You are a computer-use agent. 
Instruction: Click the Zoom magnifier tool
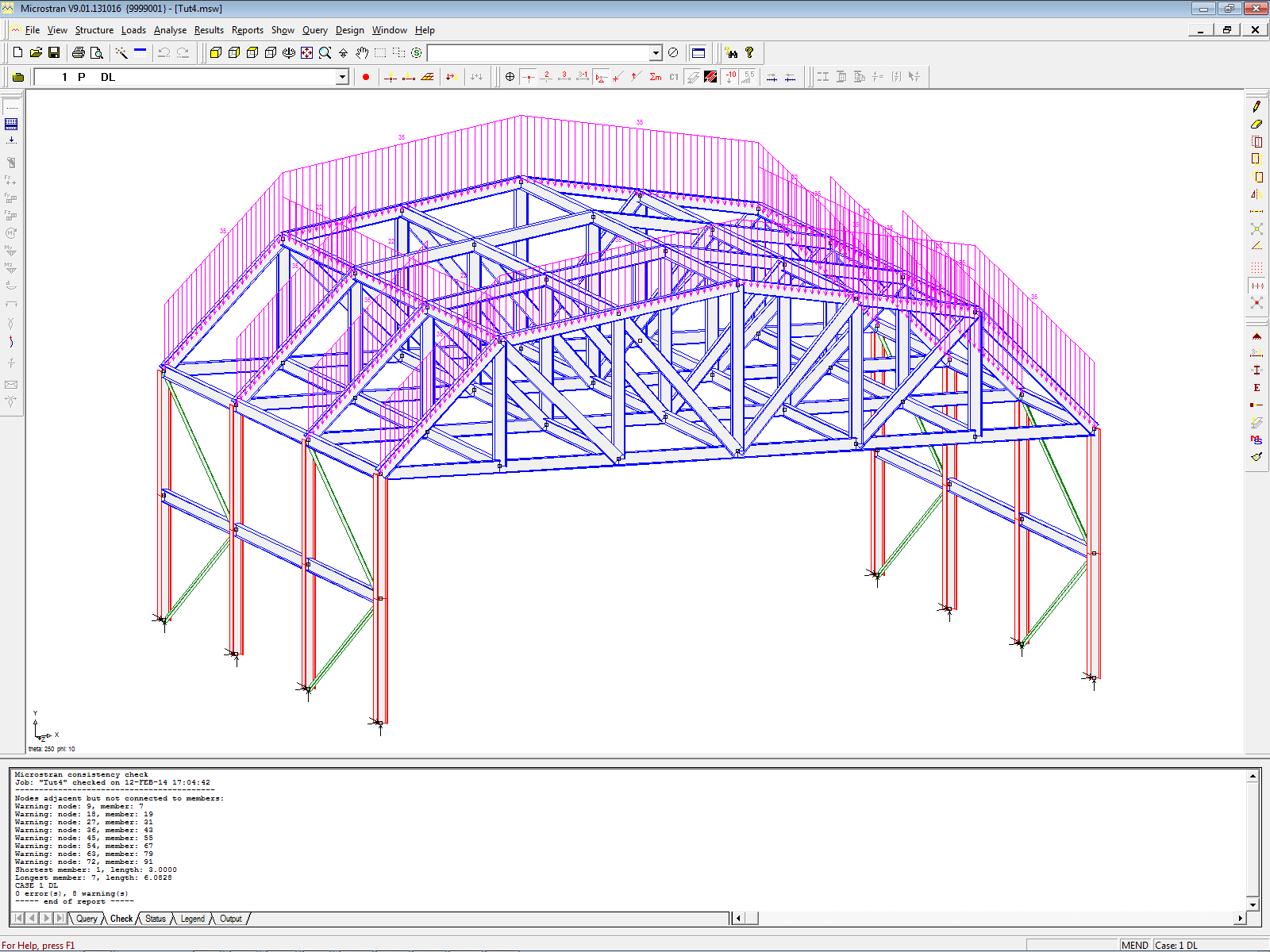point(325,52)
